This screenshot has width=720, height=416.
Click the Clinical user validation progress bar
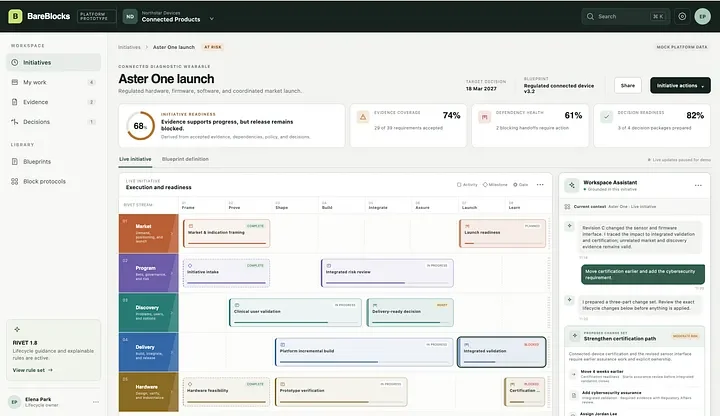click(295, 322)
